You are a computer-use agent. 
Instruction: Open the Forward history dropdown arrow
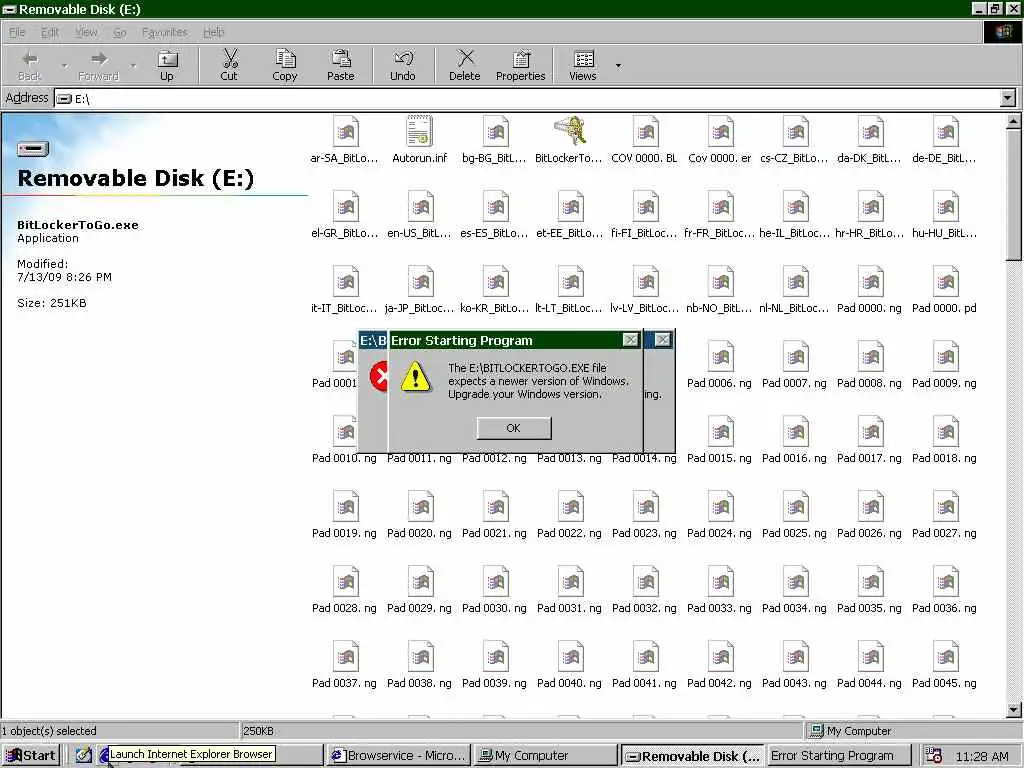click(x=133, y=65)
